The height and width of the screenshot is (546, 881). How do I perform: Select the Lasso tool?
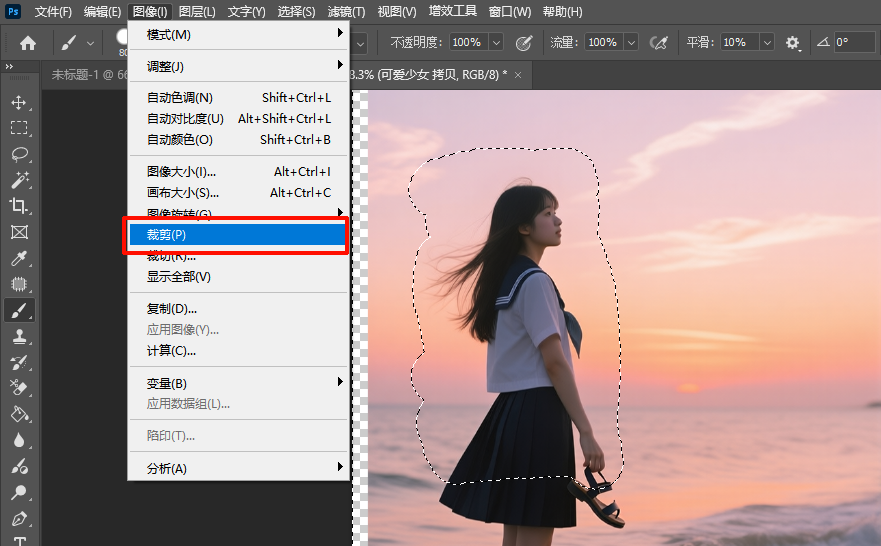[18, 154]
